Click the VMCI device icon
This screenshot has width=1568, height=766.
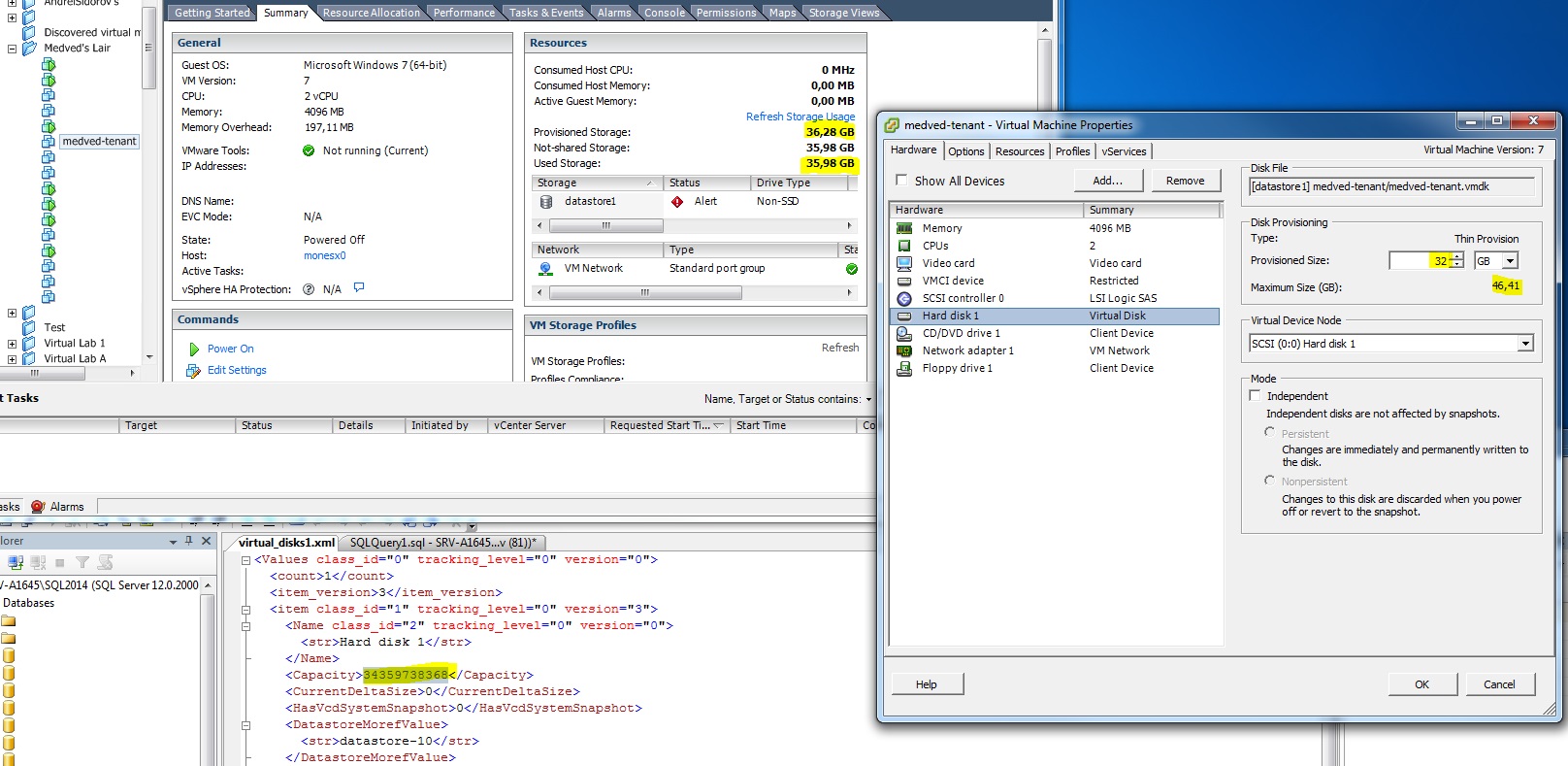coord(904,281)
